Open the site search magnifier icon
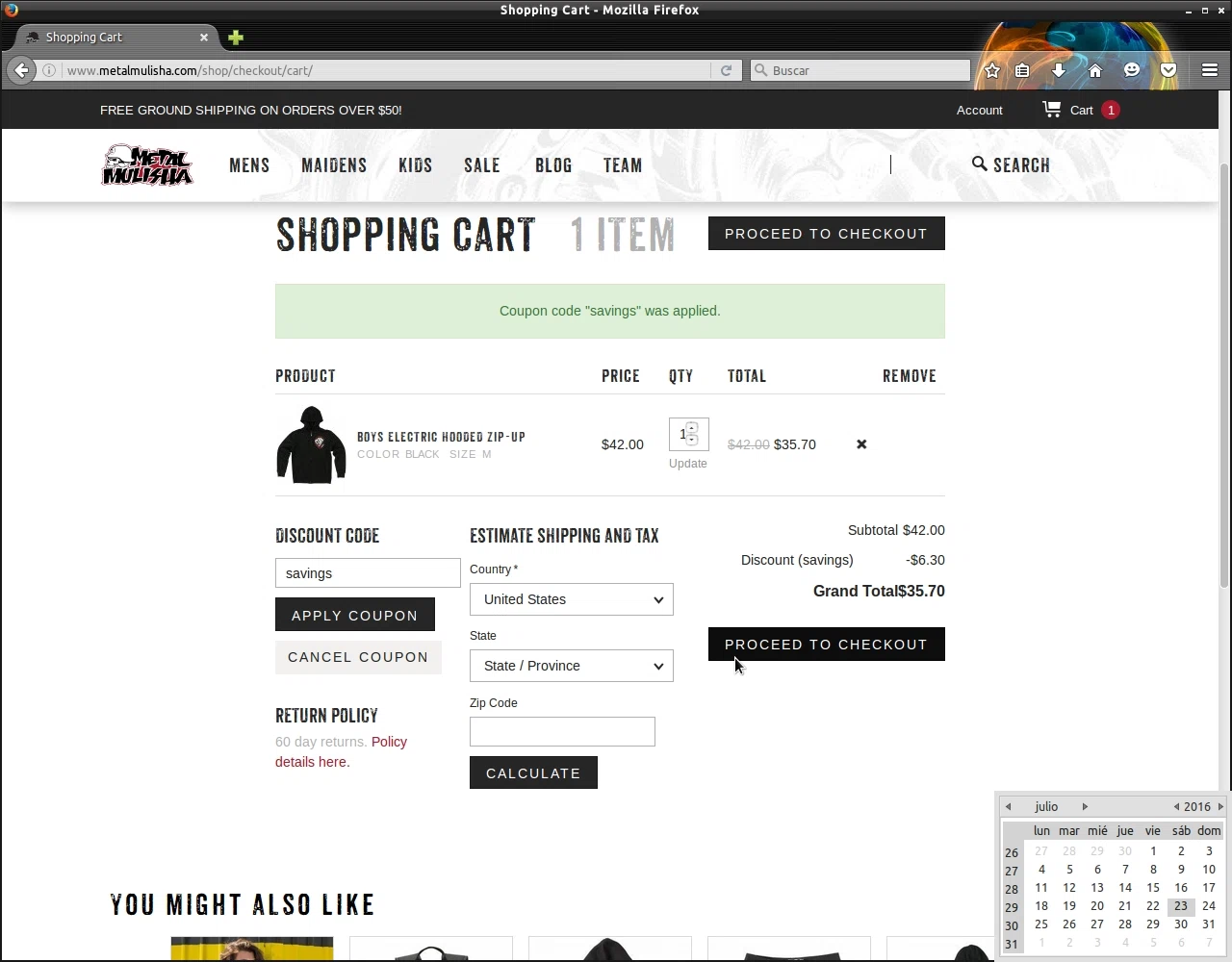 [x=979, y=164]
